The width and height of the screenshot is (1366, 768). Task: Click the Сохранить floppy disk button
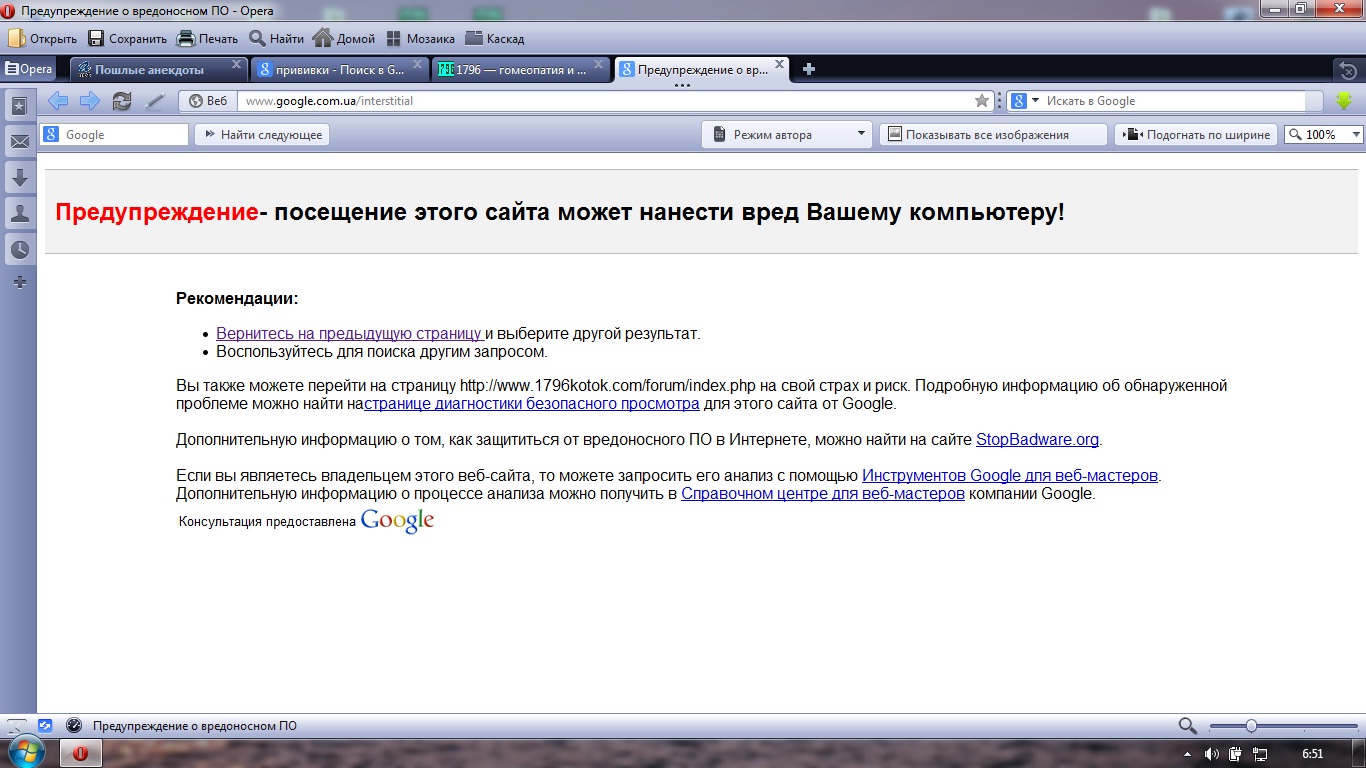pos(127,39)
